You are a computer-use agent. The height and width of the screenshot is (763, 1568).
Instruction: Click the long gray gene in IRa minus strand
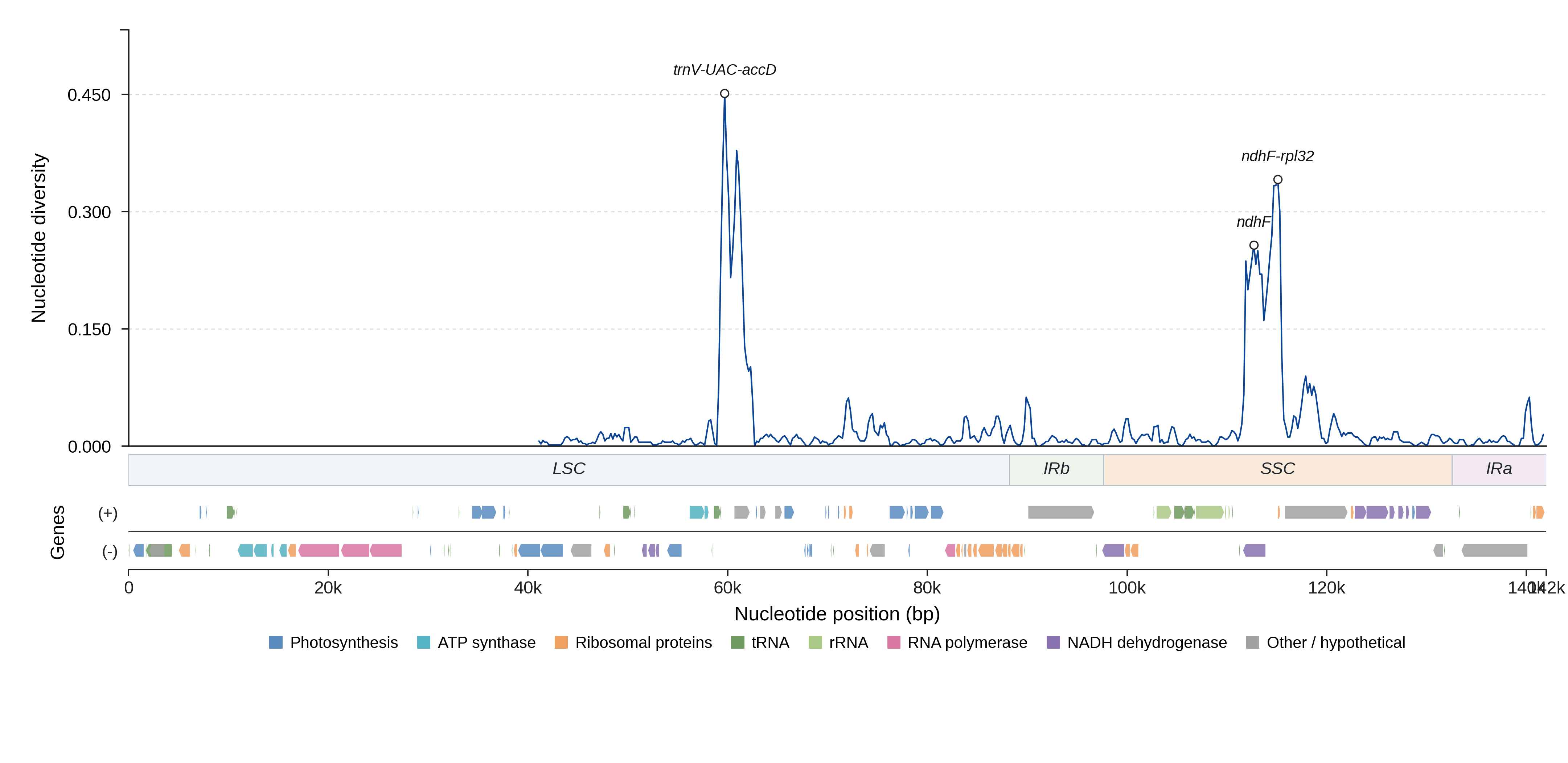coord(1494,551)
